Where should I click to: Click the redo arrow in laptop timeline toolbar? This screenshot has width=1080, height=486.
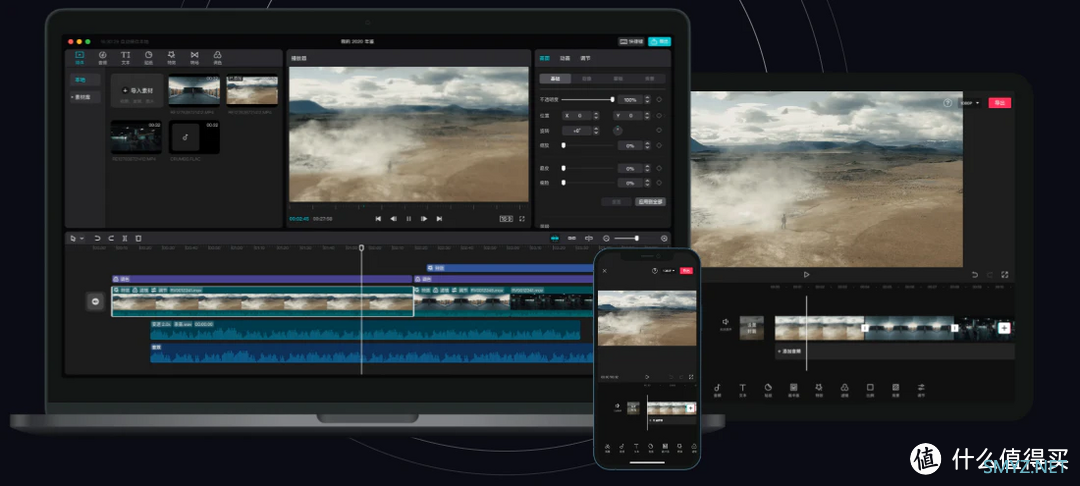pos(111,238)
